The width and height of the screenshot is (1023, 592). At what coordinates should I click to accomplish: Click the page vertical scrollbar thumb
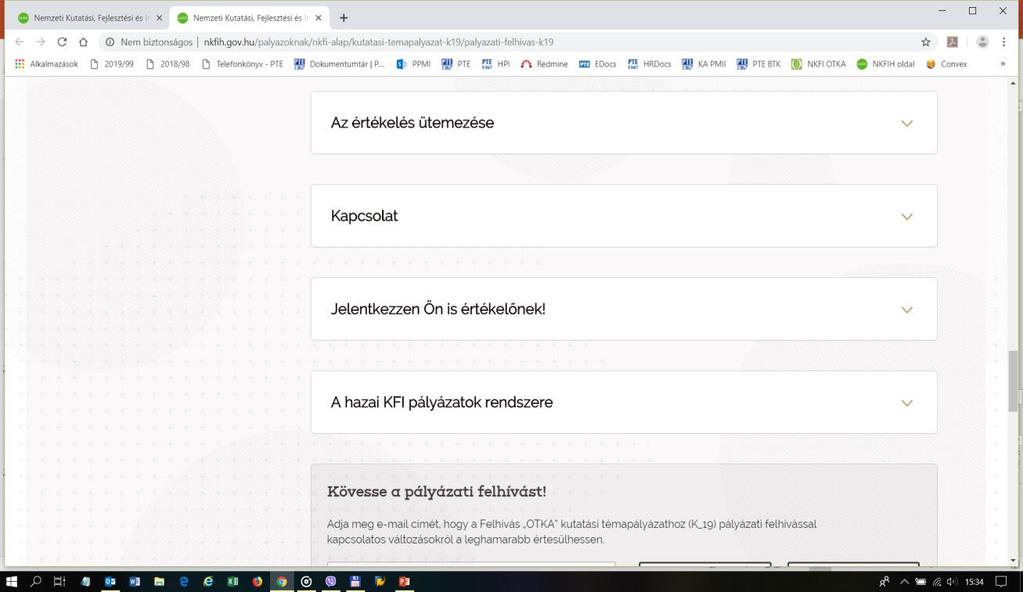(1013, 381)
